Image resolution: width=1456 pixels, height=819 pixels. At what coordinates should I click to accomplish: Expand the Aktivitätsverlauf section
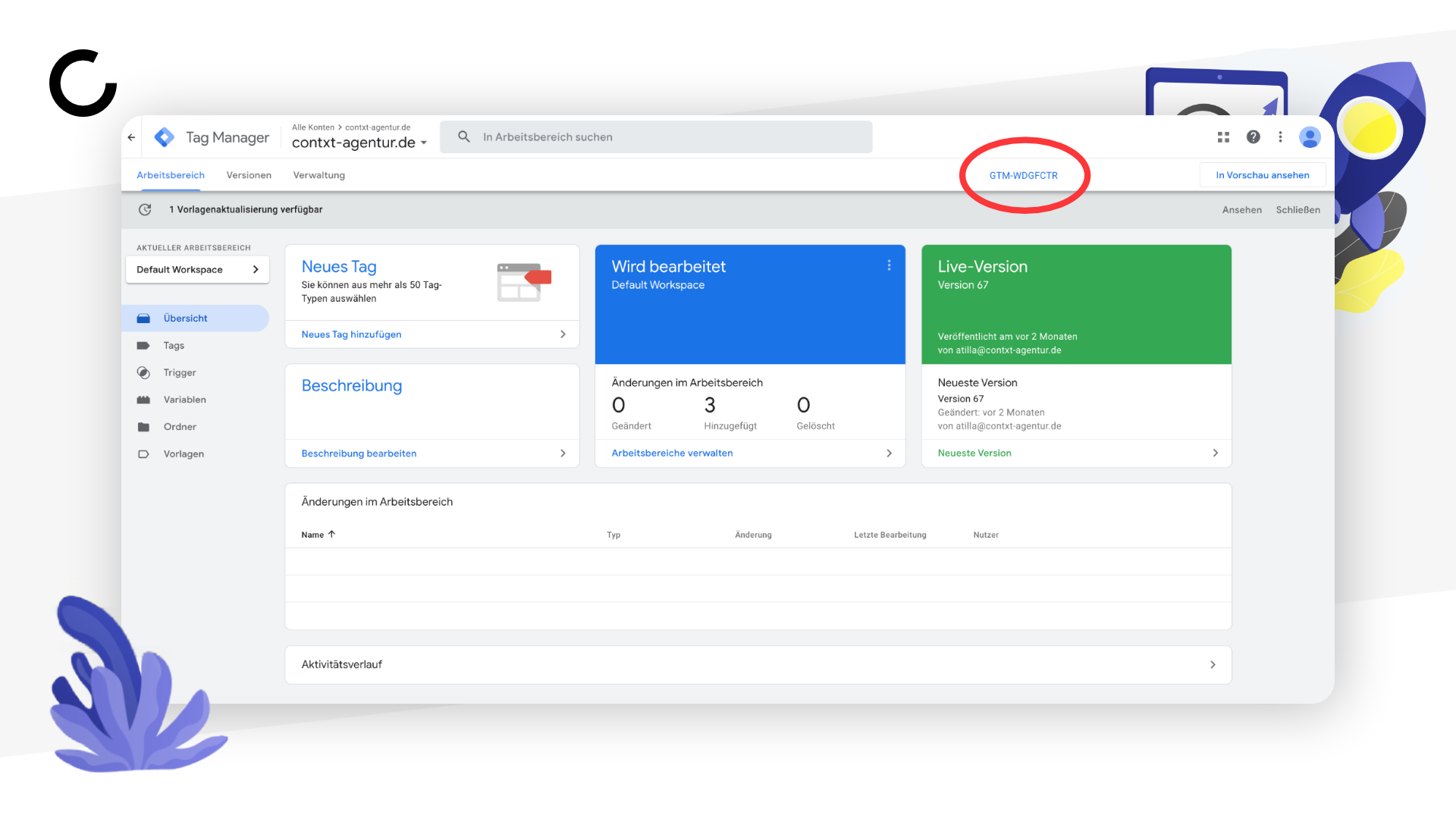point(758,664)
